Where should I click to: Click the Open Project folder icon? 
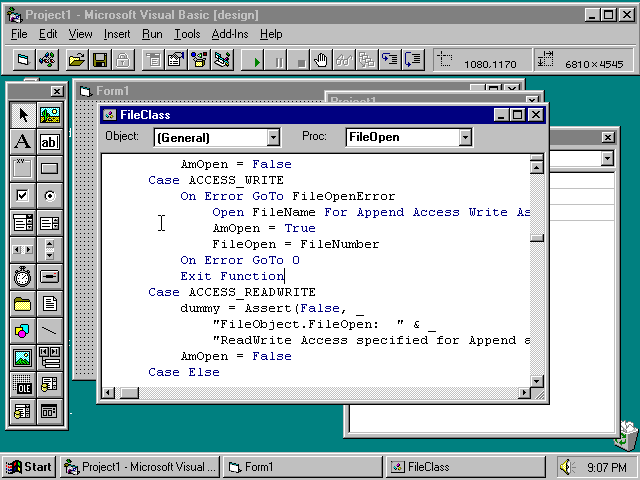76,61
